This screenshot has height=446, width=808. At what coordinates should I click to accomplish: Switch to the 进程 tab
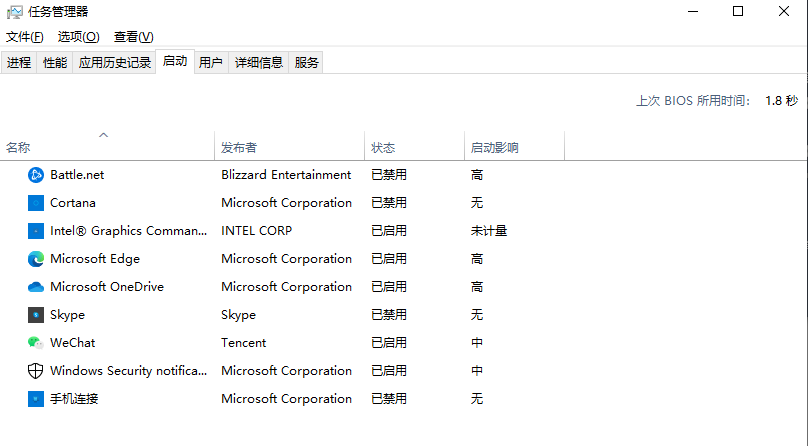tap(19, 62)
